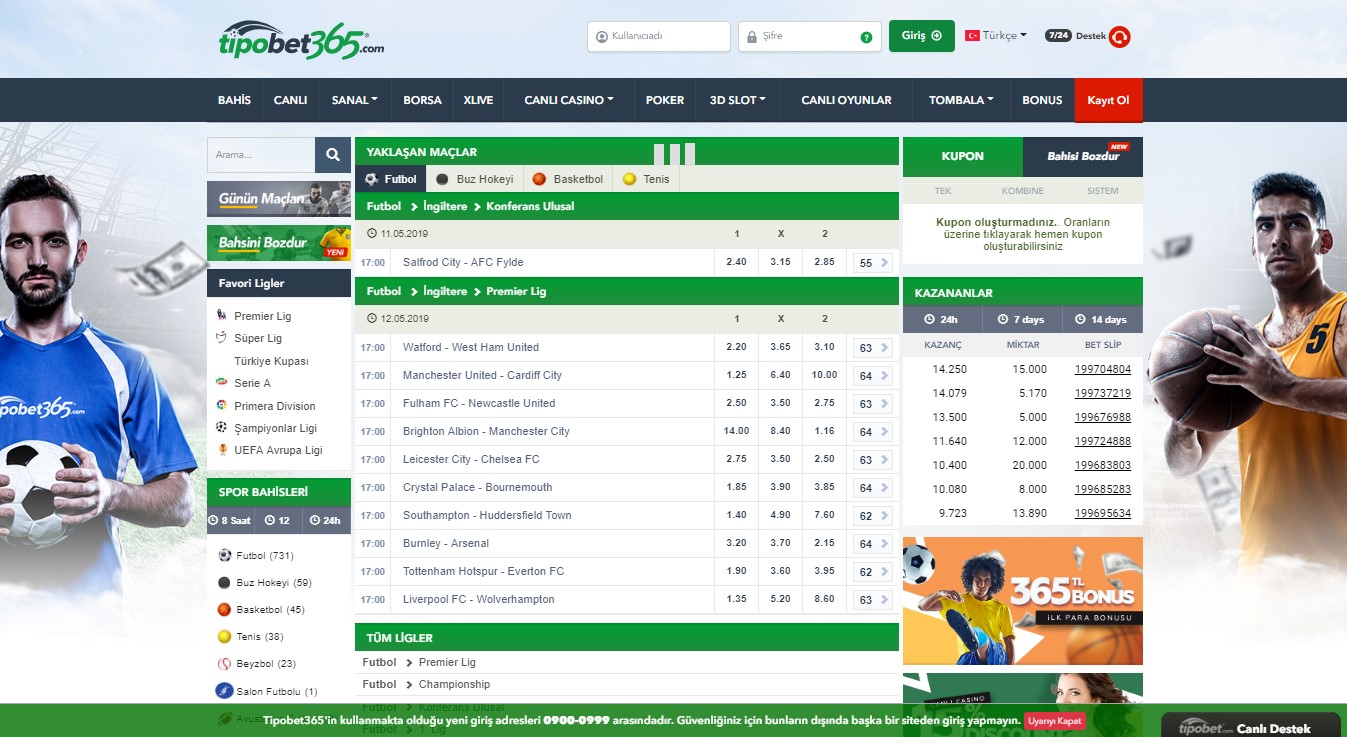Open more markets arrow for Salfrod City - AFC Fylde
This screenshot has height=737, width=1347.
(x=883, y=263)
